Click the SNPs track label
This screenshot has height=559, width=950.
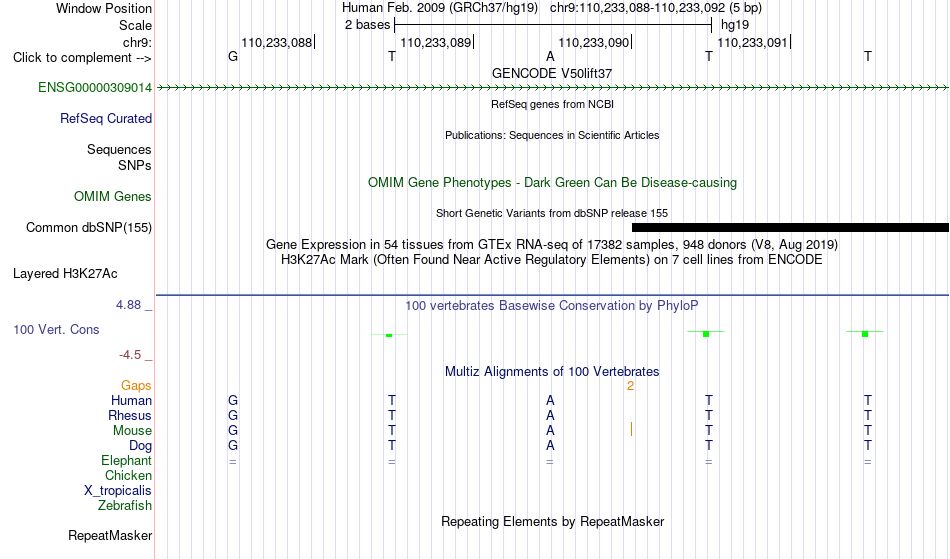[x=135, y=165]
